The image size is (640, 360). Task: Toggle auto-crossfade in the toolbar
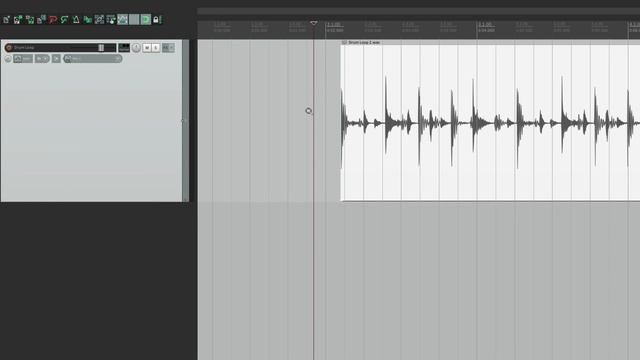tap(87, 19)
